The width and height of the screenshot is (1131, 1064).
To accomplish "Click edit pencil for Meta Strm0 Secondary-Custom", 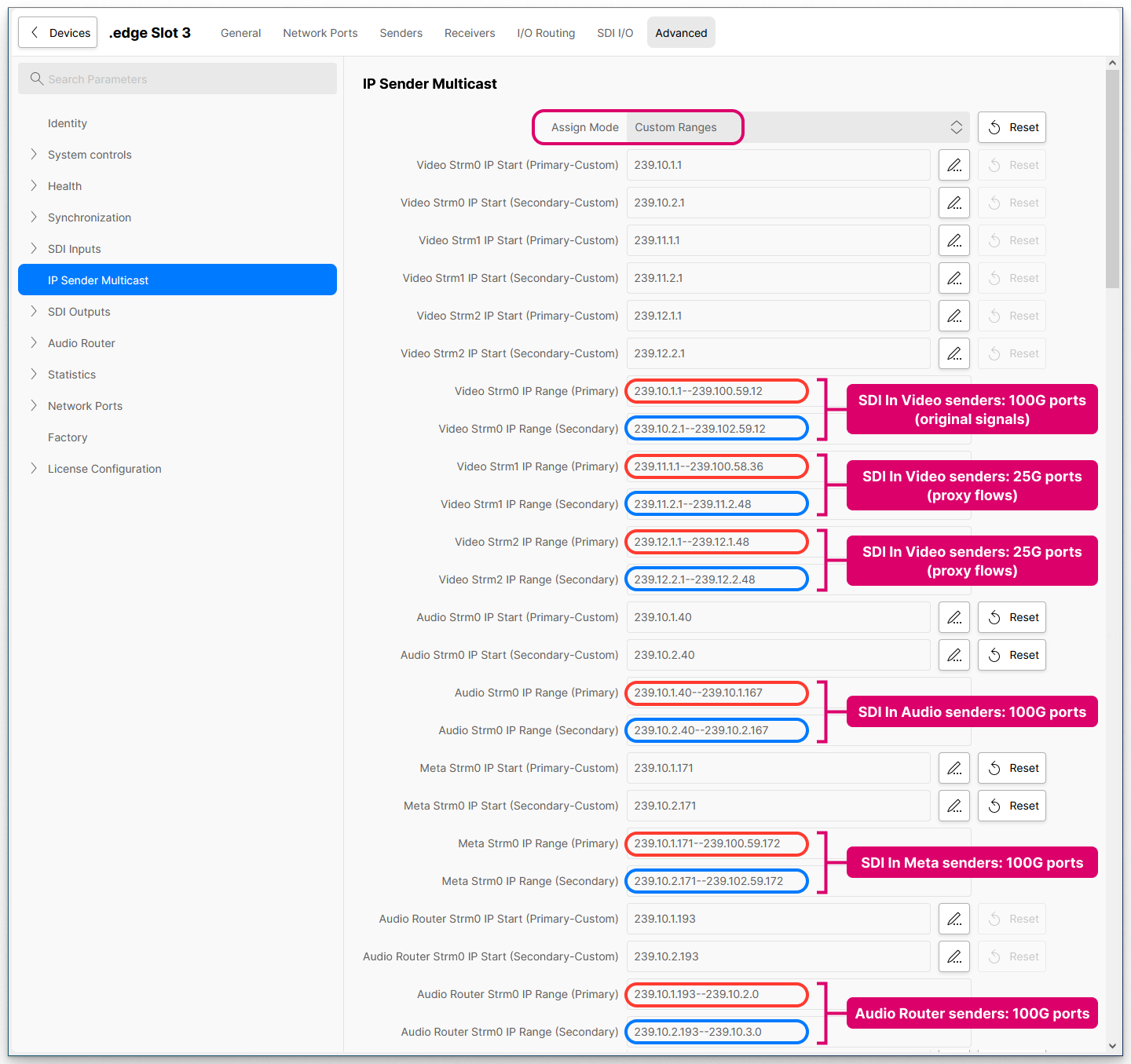I will pyautogui.click(x=953, y=806).
